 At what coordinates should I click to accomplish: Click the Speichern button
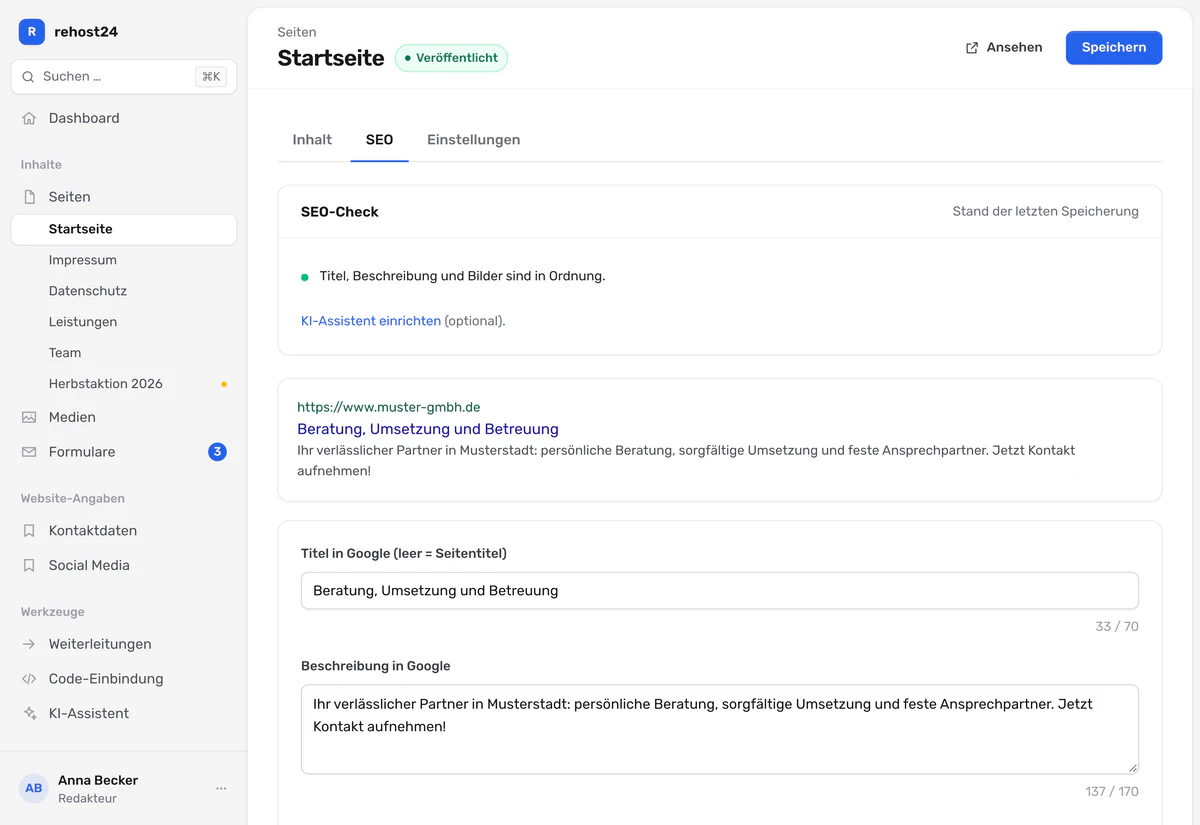tap(1114, 48)
